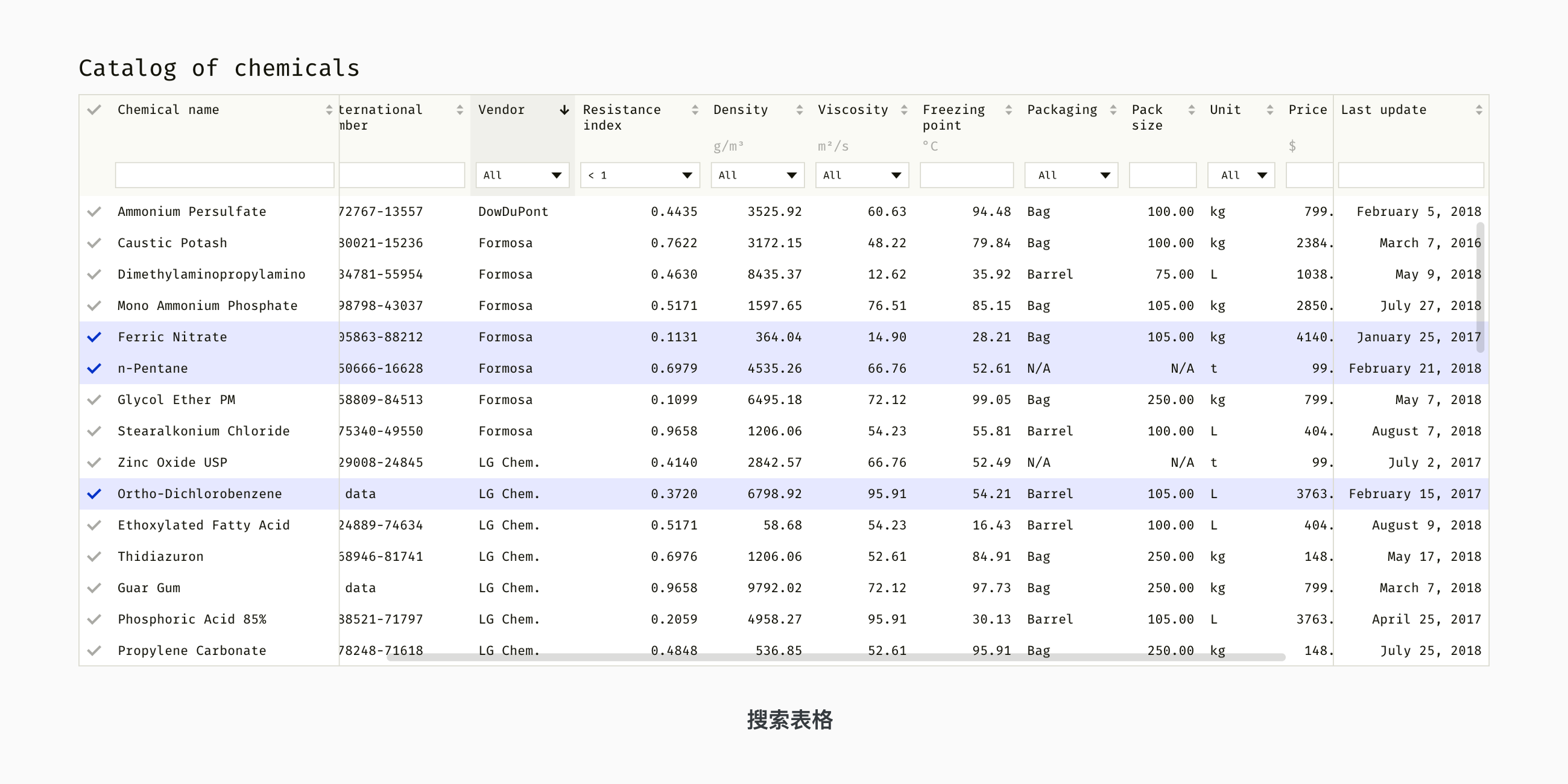Select the Guar Gum row checkmark
Image resolution: width=1568 pixels, height=784 pixels.
[94, 588]
